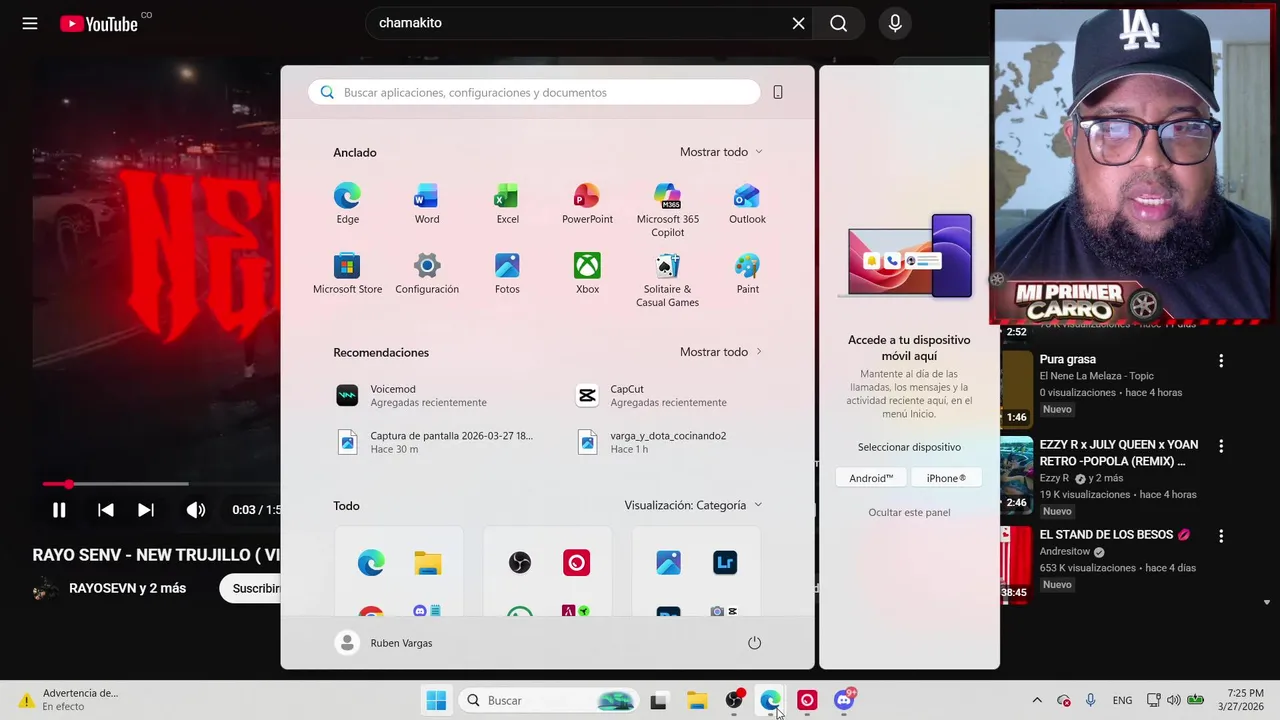This screenshot has width=1280, height=720.
Task: Click the power button in Start menu
Action: coord(755,643)
